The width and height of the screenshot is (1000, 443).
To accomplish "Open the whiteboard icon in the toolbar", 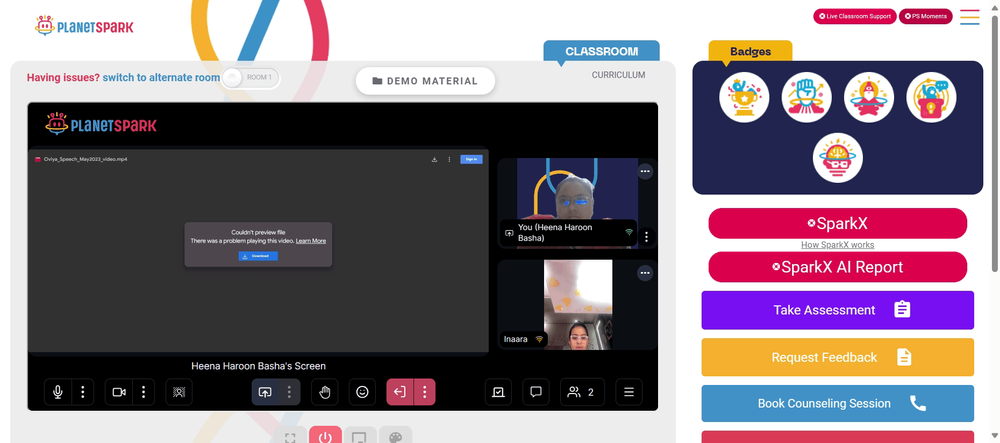I will [x=498, y=392].
